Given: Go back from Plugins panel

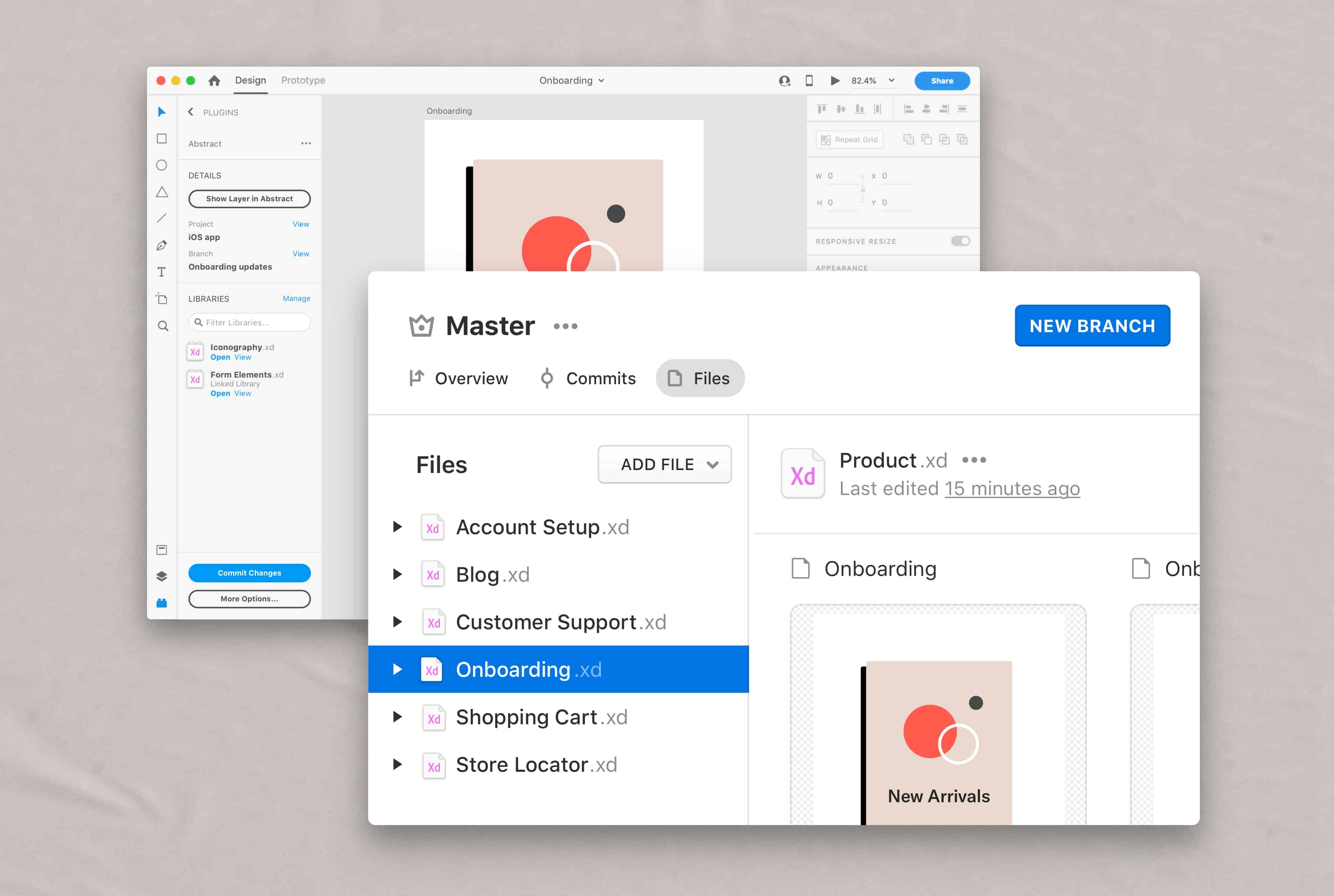Looking at the screenshot, I should [x=191, y=112].
